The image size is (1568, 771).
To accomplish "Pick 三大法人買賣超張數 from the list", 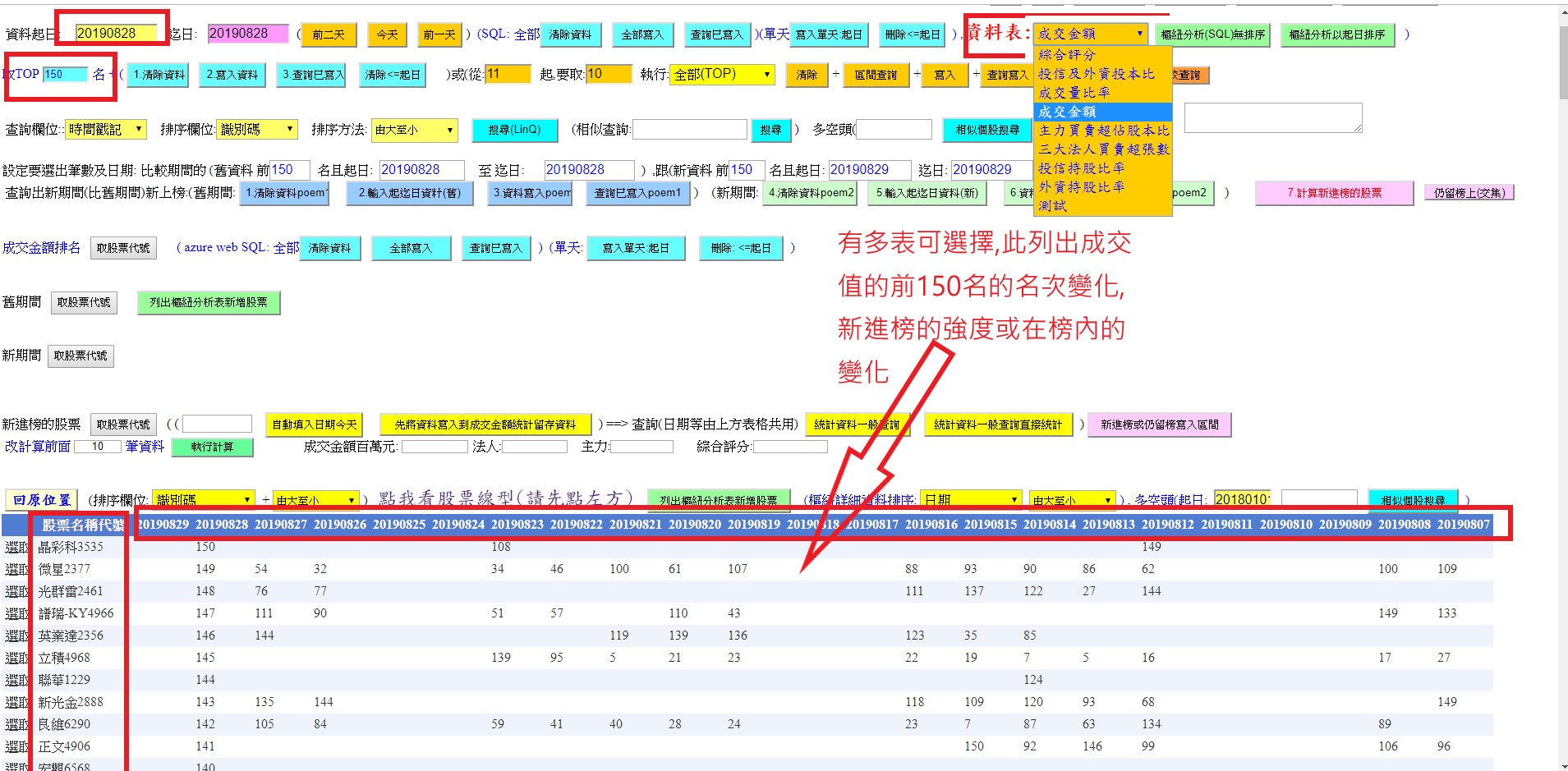I will click(1102, 149).
